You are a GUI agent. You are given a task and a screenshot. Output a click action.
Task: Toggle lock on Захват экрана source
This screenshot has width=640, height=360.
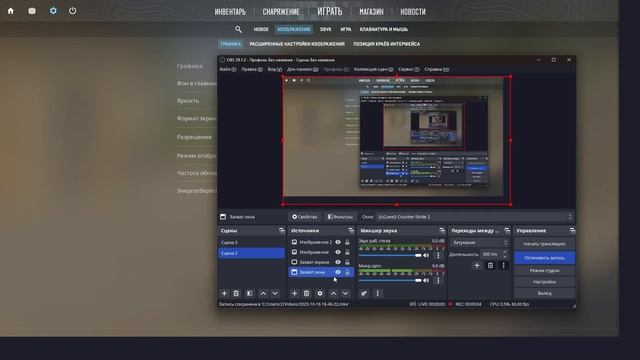[347, 262]
